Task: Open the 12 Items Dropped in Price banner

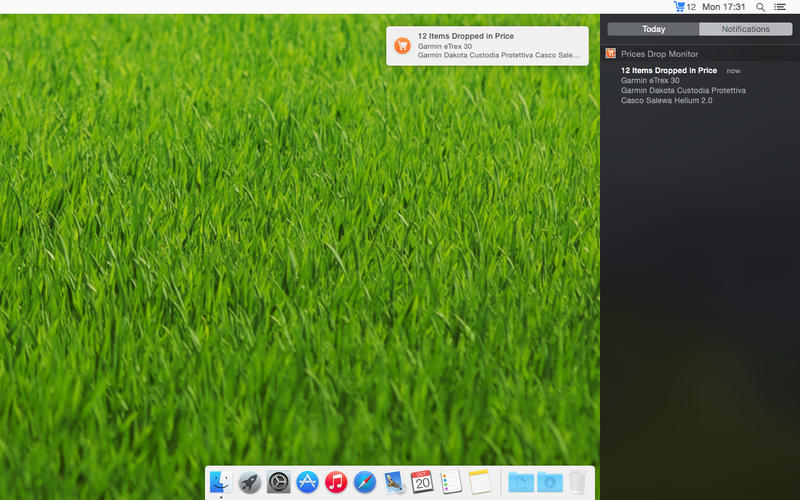Action: point(487,46)
